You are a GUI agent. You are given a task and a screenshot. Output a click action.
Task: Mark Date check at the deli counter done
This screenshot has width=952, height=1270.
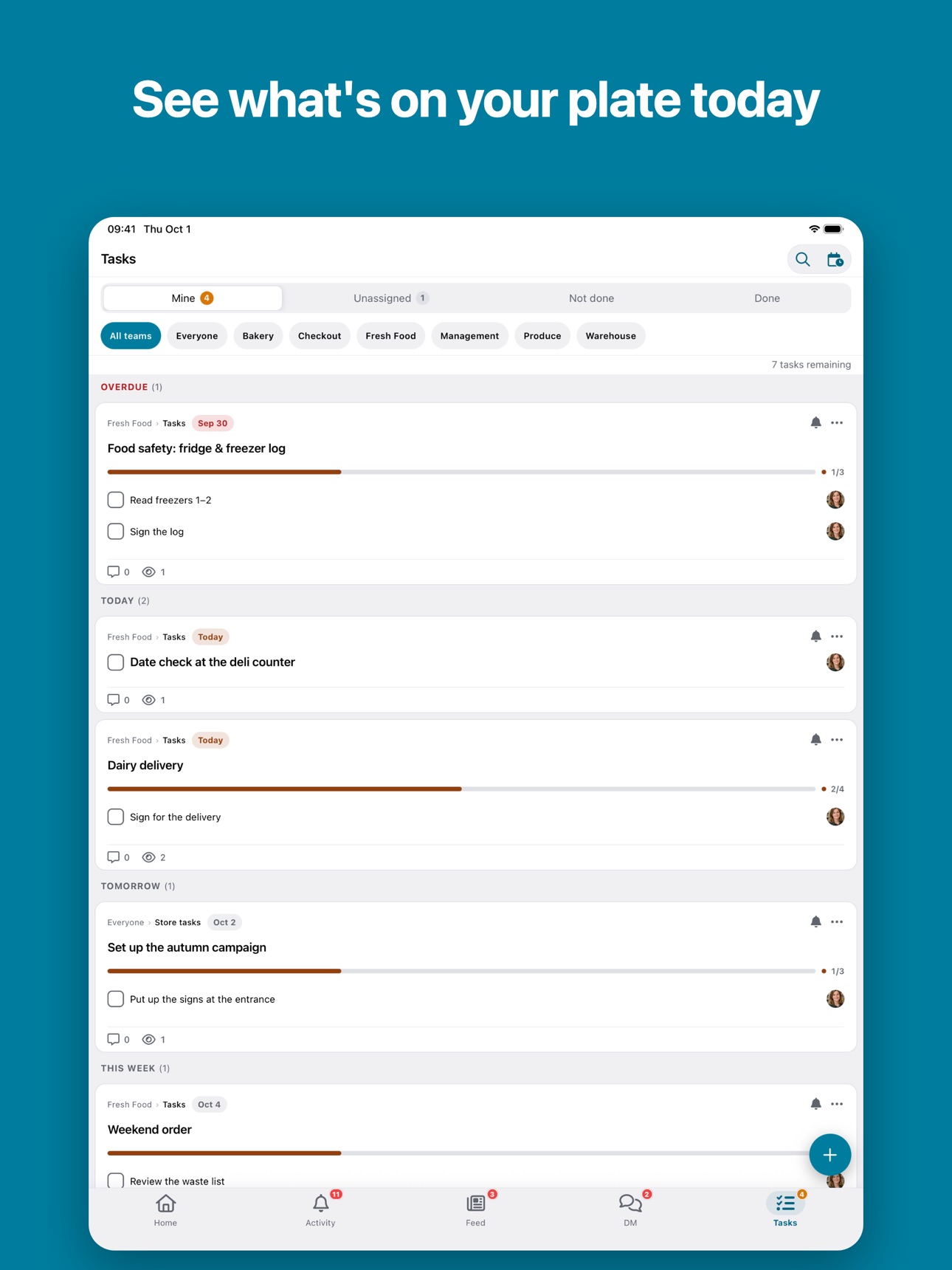(x=116, y=663)
